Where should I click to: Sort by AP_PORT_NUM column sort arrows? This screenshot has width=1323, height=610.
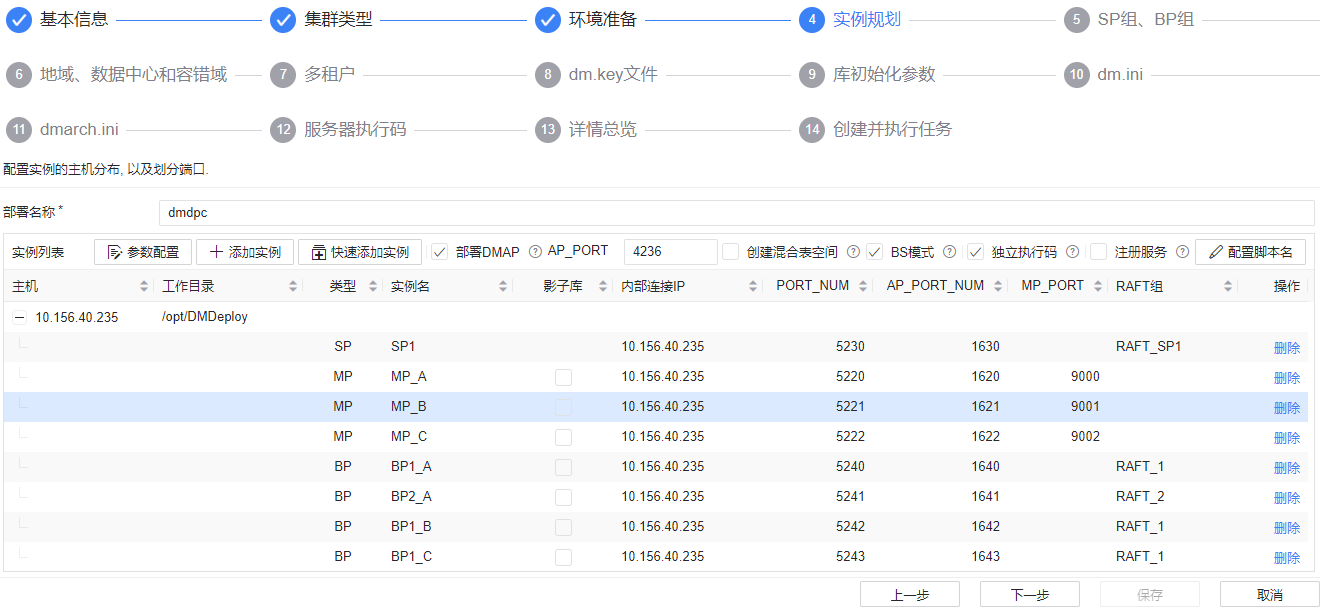tap(998, 286)
